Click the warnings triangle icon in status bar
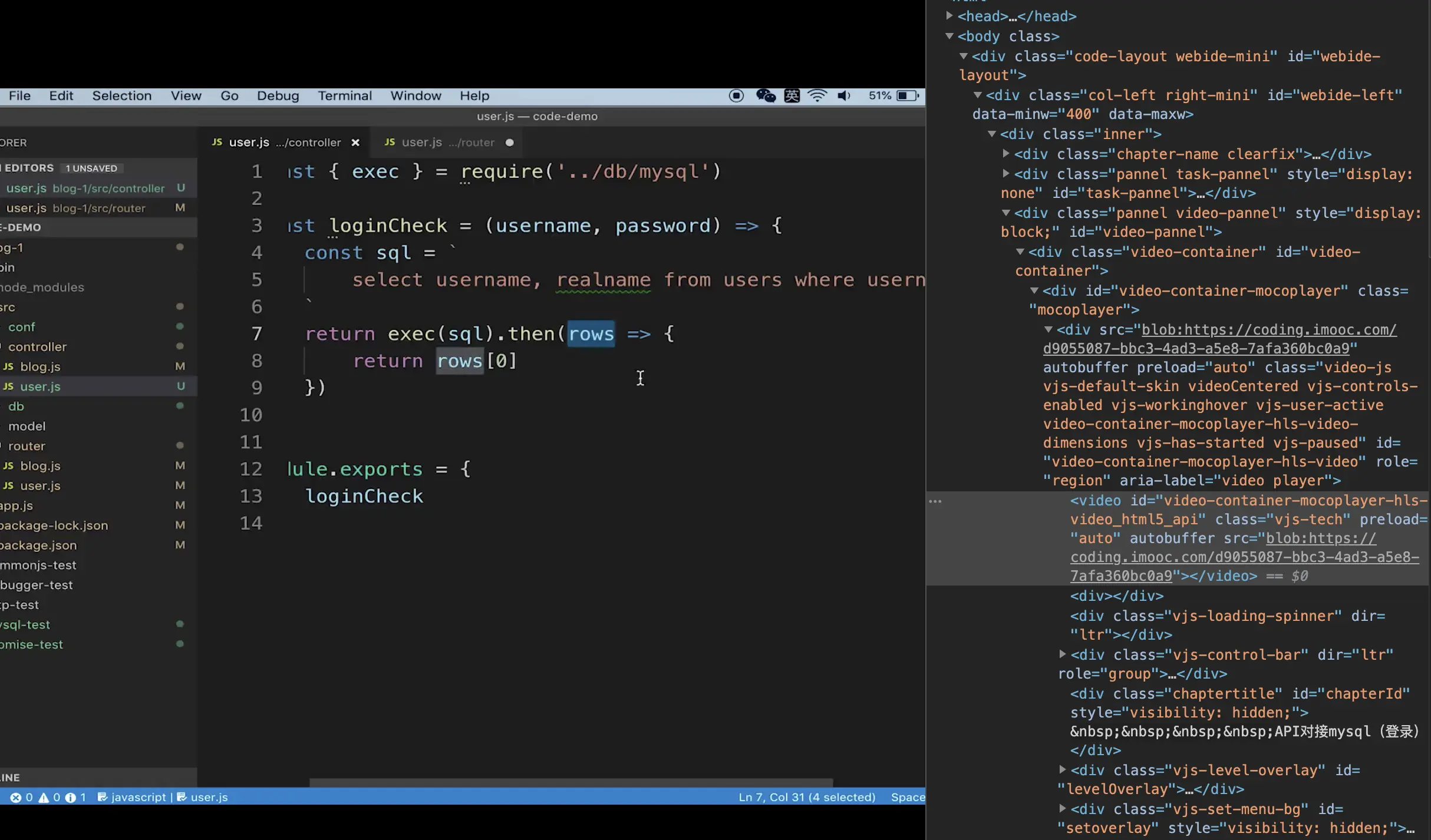Image resolution: width=1431 pixels, height=840 pixels. (44, 797)
